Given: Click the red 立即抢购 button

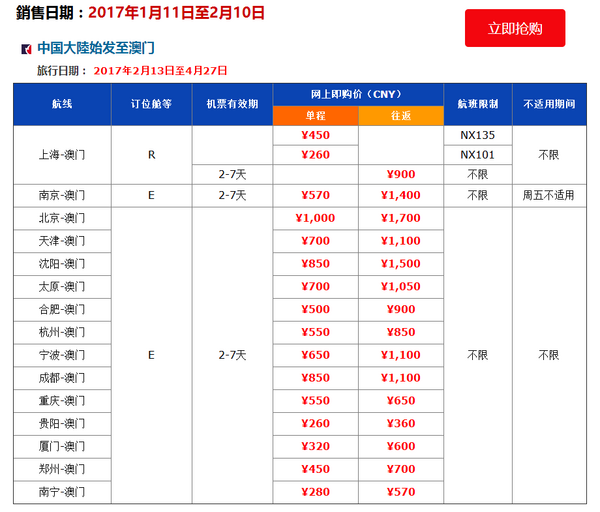Looking at the screenshot, I should (x=515, y=28).
